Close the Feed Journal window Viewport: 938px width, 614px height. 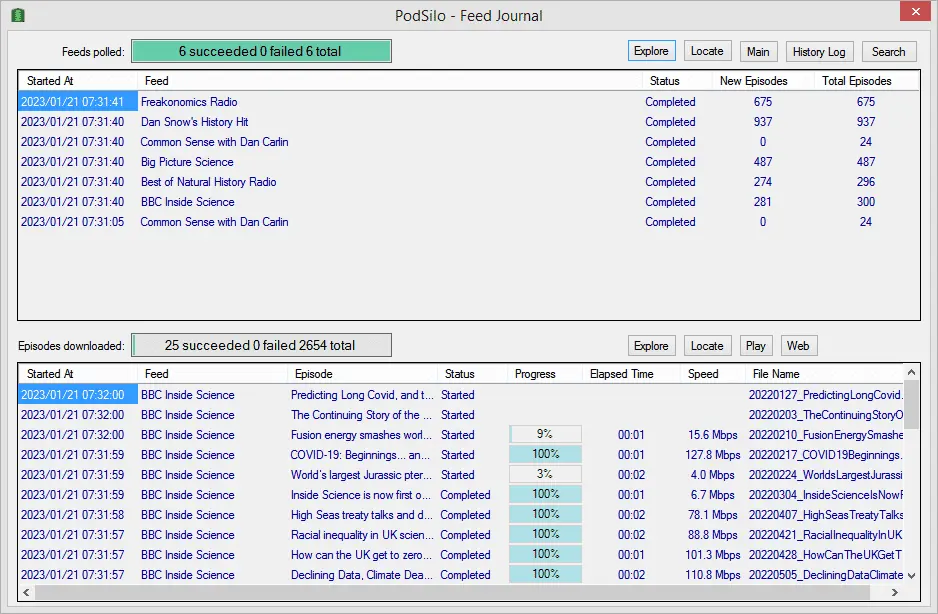(916, 11)
